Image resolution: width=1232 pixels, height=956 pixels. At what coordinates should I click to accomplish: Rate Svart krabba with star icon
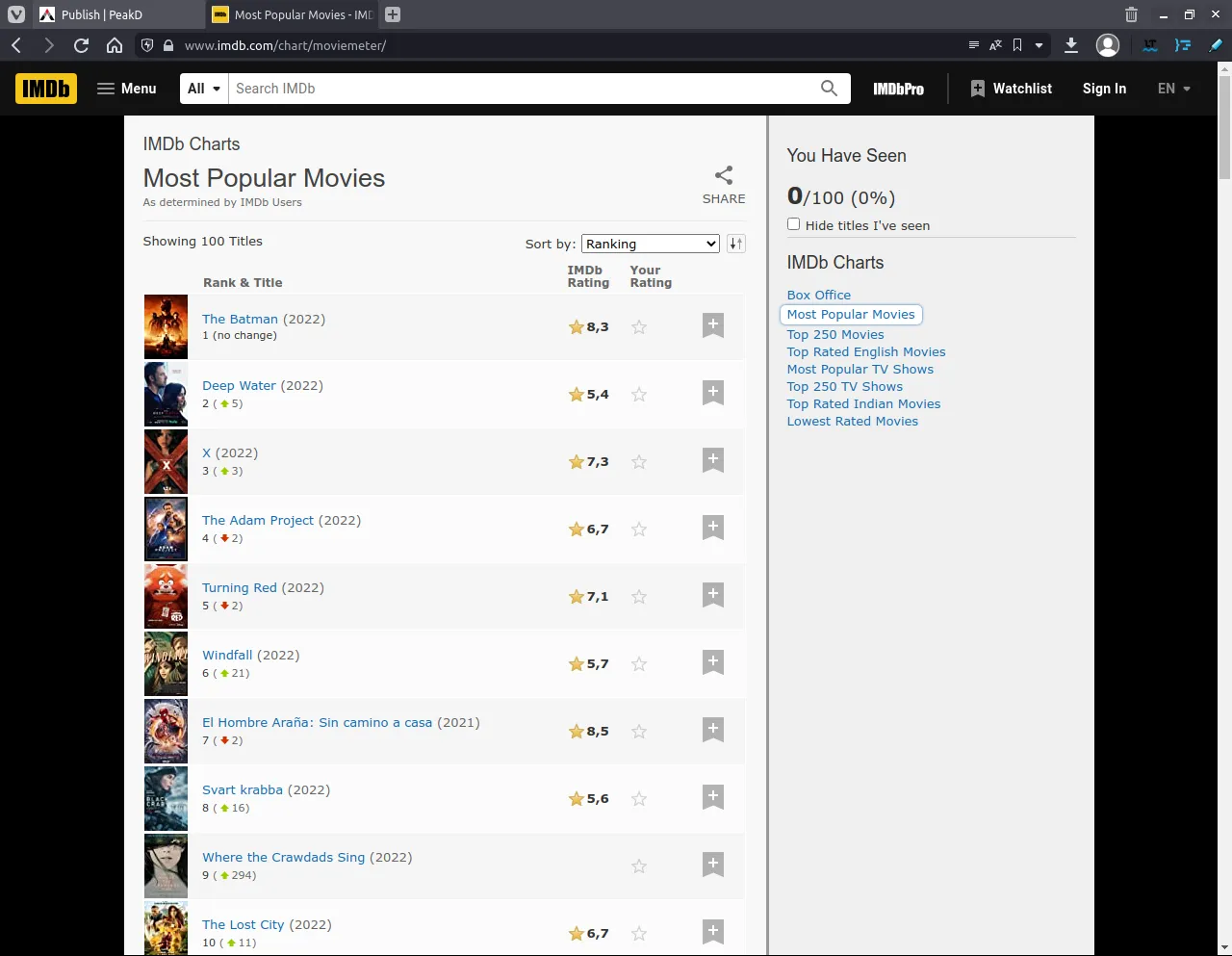click(639, 799)
